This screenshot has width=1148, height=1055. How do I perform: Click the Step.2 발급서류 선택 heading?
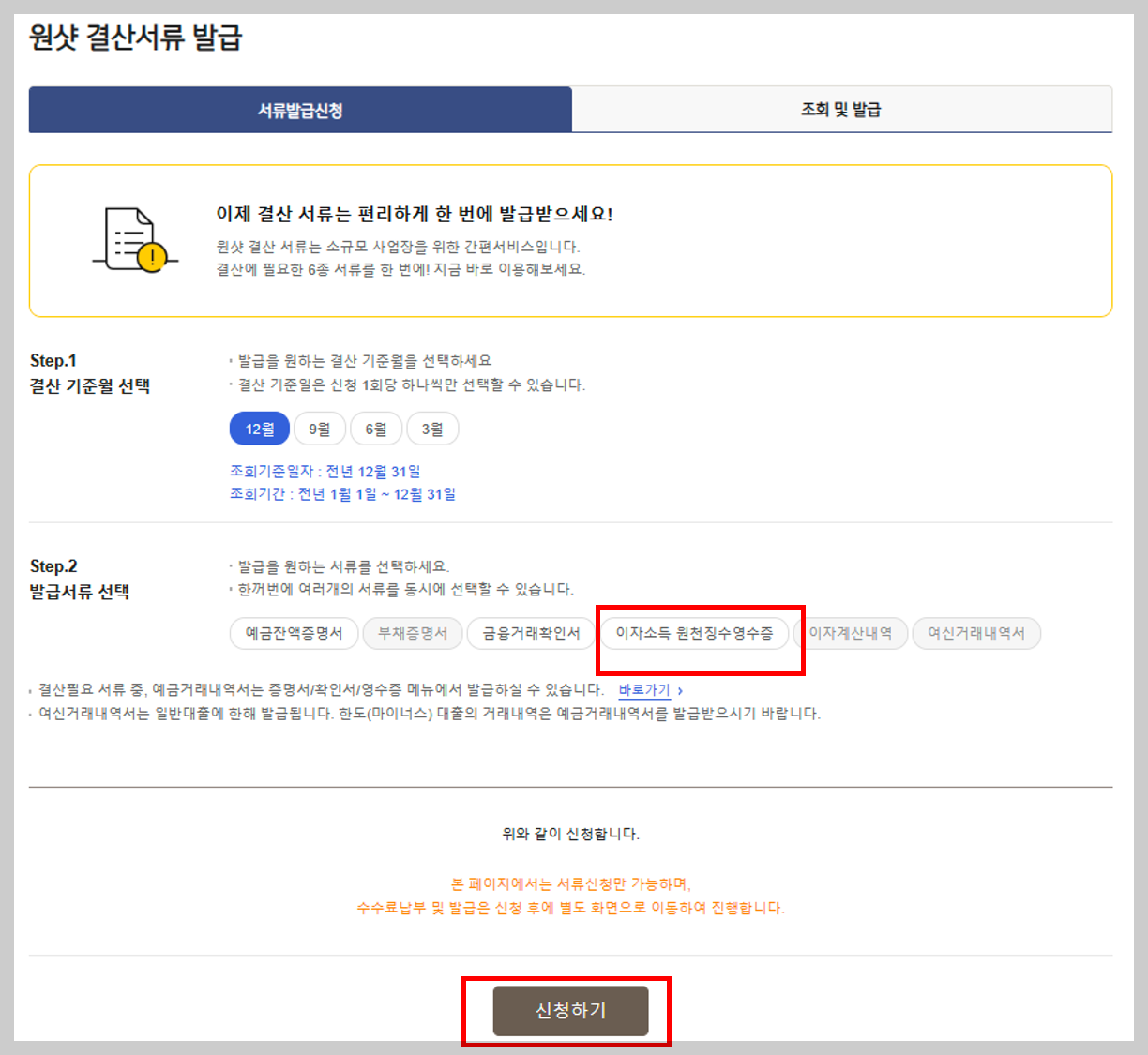tap(80, 580)
